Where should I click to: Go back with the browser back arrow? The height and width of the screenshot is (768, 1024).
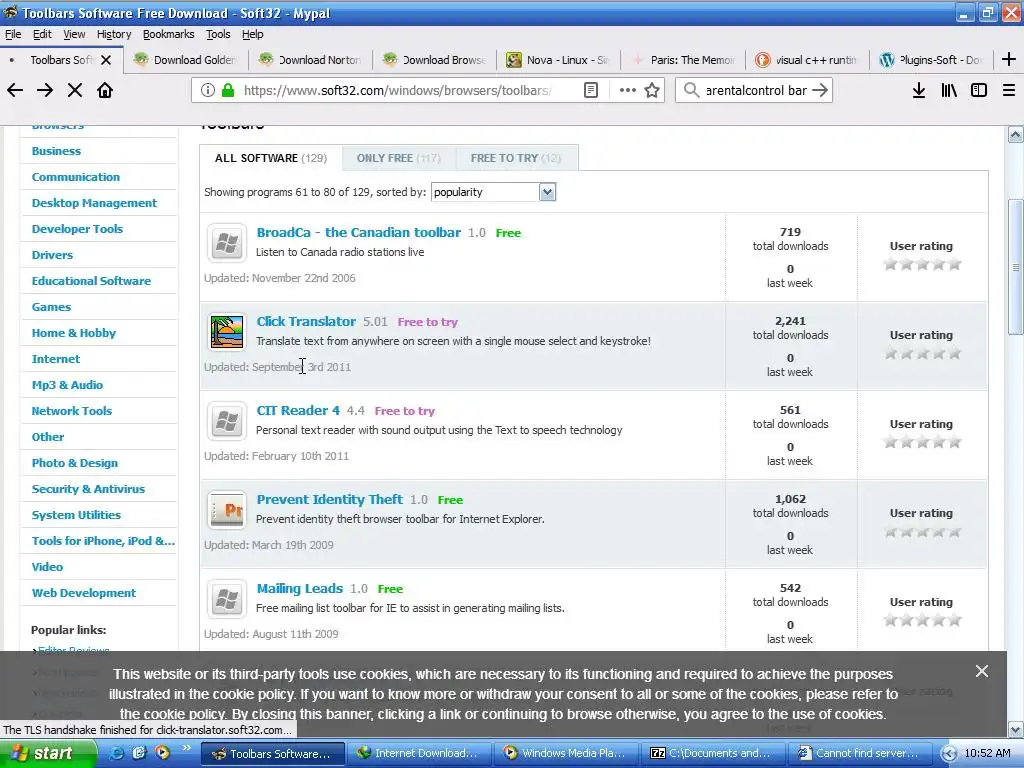click(x=15, y=90)
